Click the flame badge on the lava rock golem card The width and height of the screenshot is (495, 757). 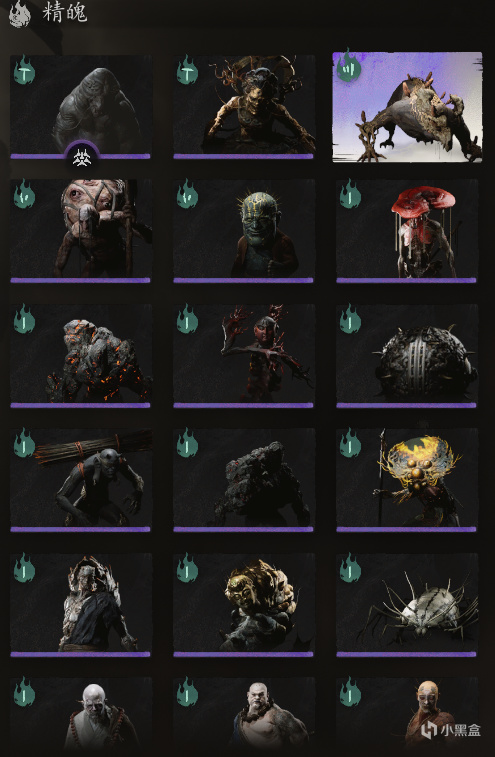pos(24,319)
